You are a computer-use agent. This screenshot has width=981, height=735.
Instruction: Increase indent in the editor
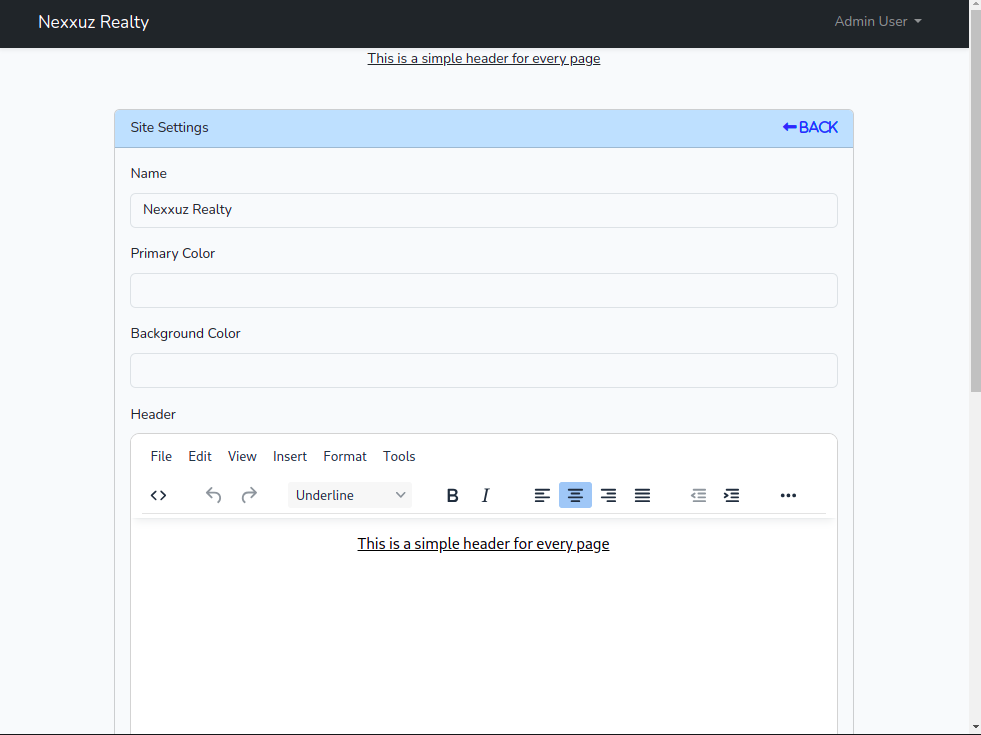732,495
